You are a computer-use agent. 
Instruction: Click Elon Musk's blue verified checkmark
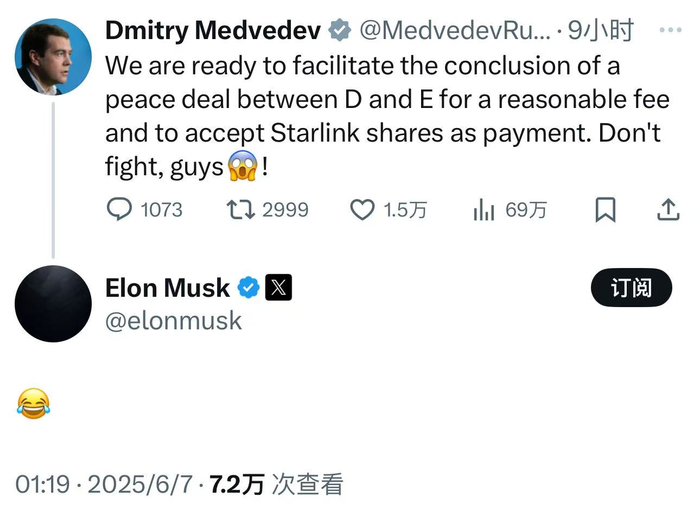(247, 288)
